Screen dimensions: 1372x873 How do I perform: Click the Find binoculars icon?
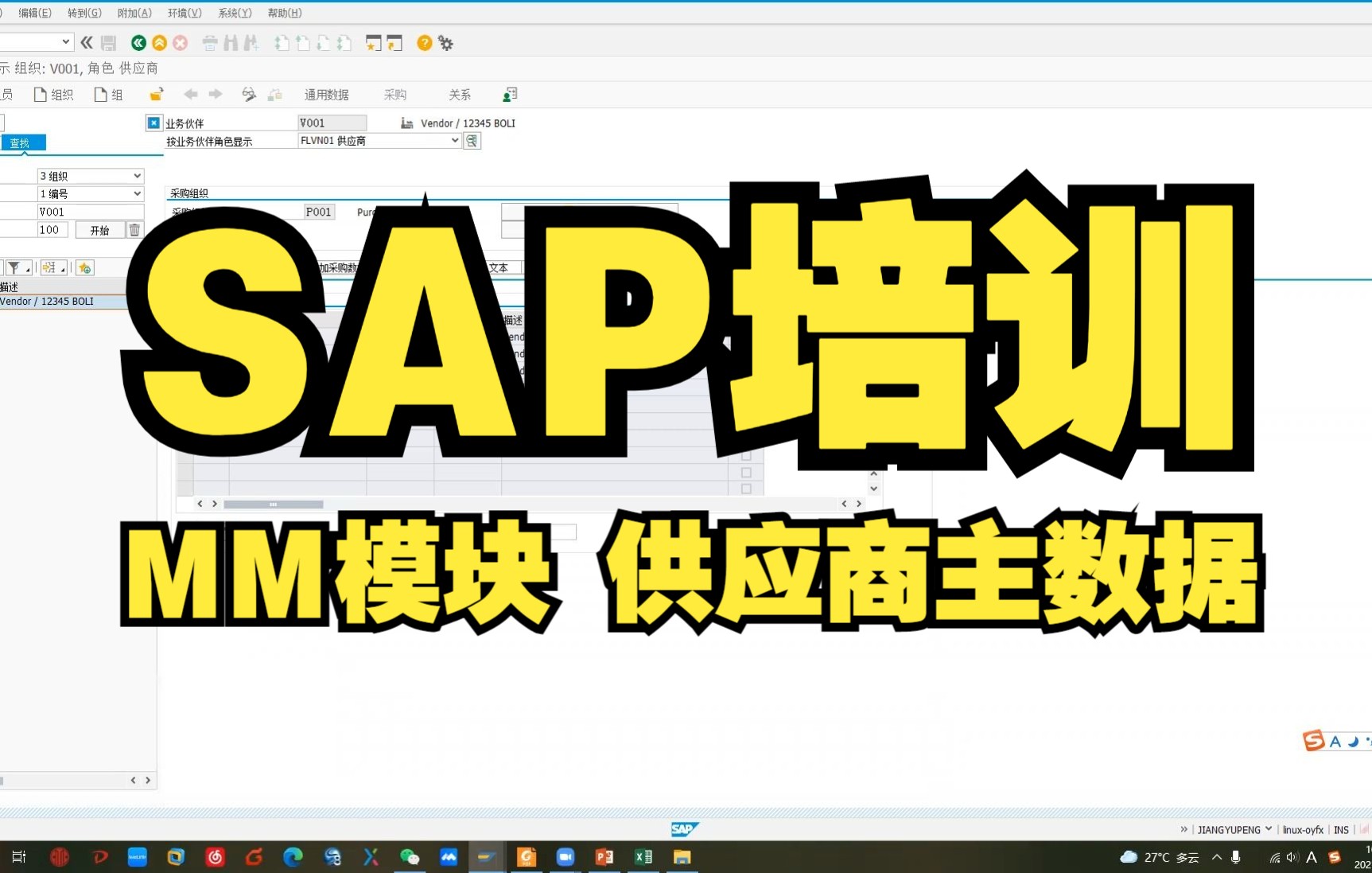230,42
